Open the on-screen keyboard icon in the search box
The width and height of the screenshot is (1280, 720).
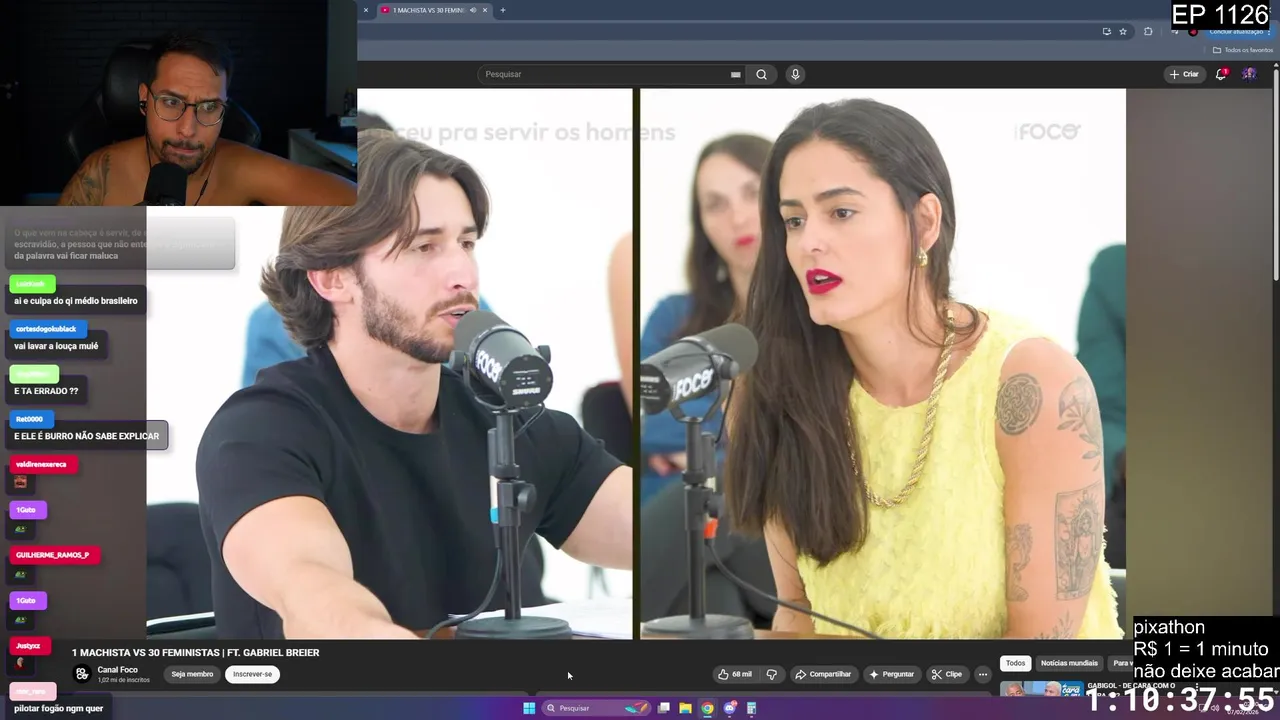735,74
